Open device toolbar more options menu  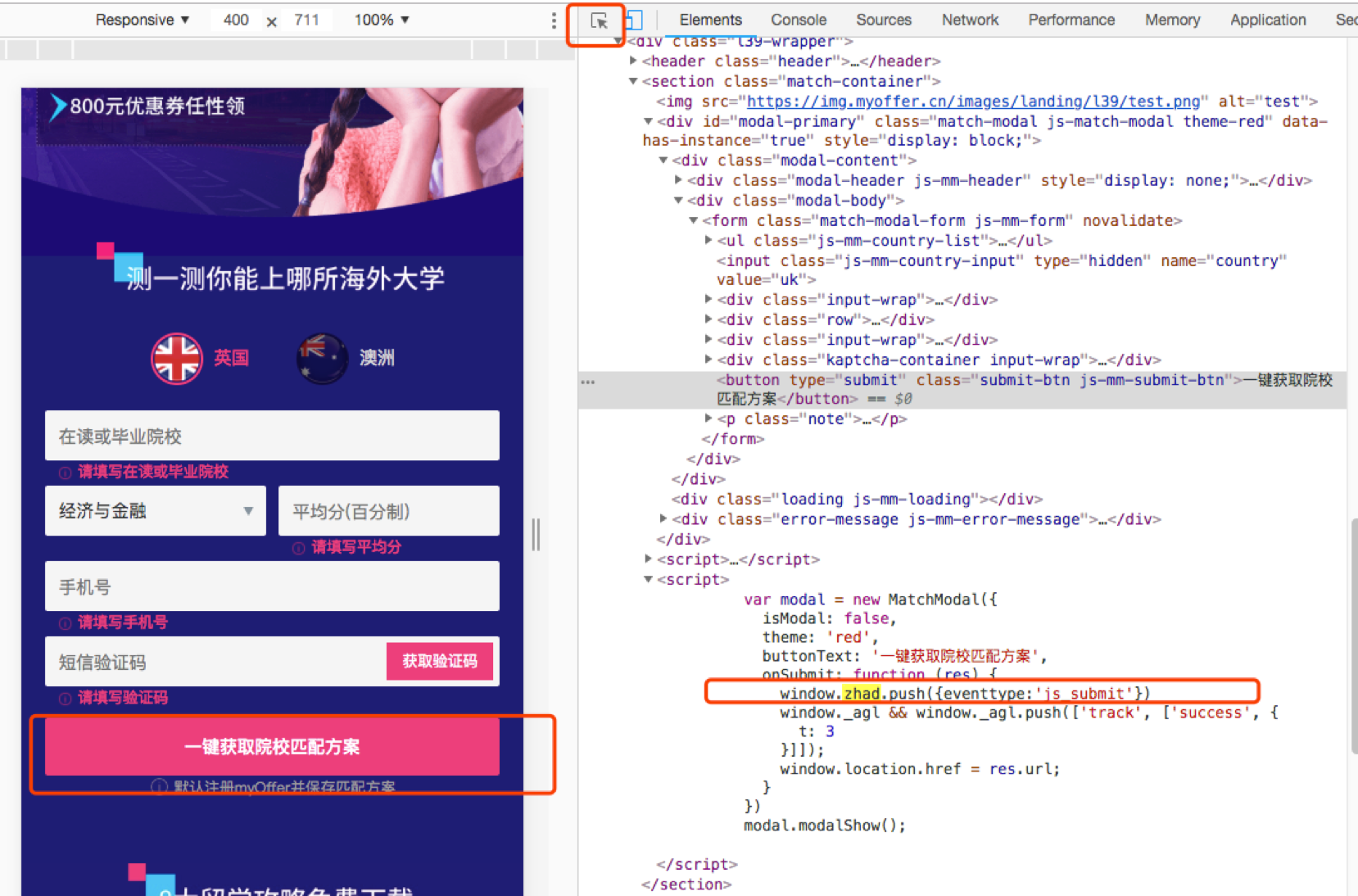(x=554, y=20)
